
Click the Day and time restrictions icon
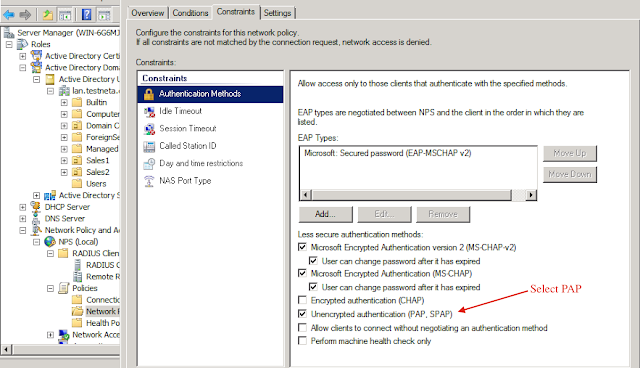[x=149, y=164]
